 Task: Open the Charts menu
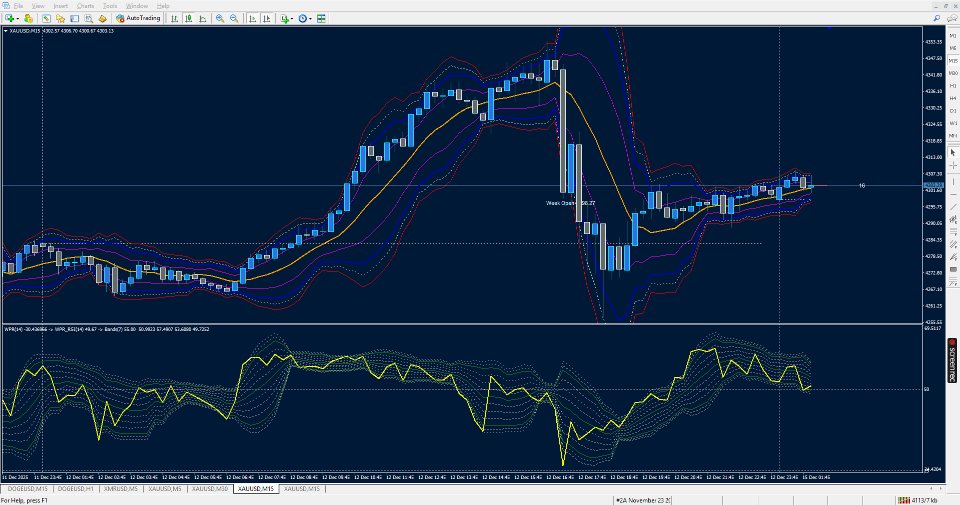(x=86, y=6)
